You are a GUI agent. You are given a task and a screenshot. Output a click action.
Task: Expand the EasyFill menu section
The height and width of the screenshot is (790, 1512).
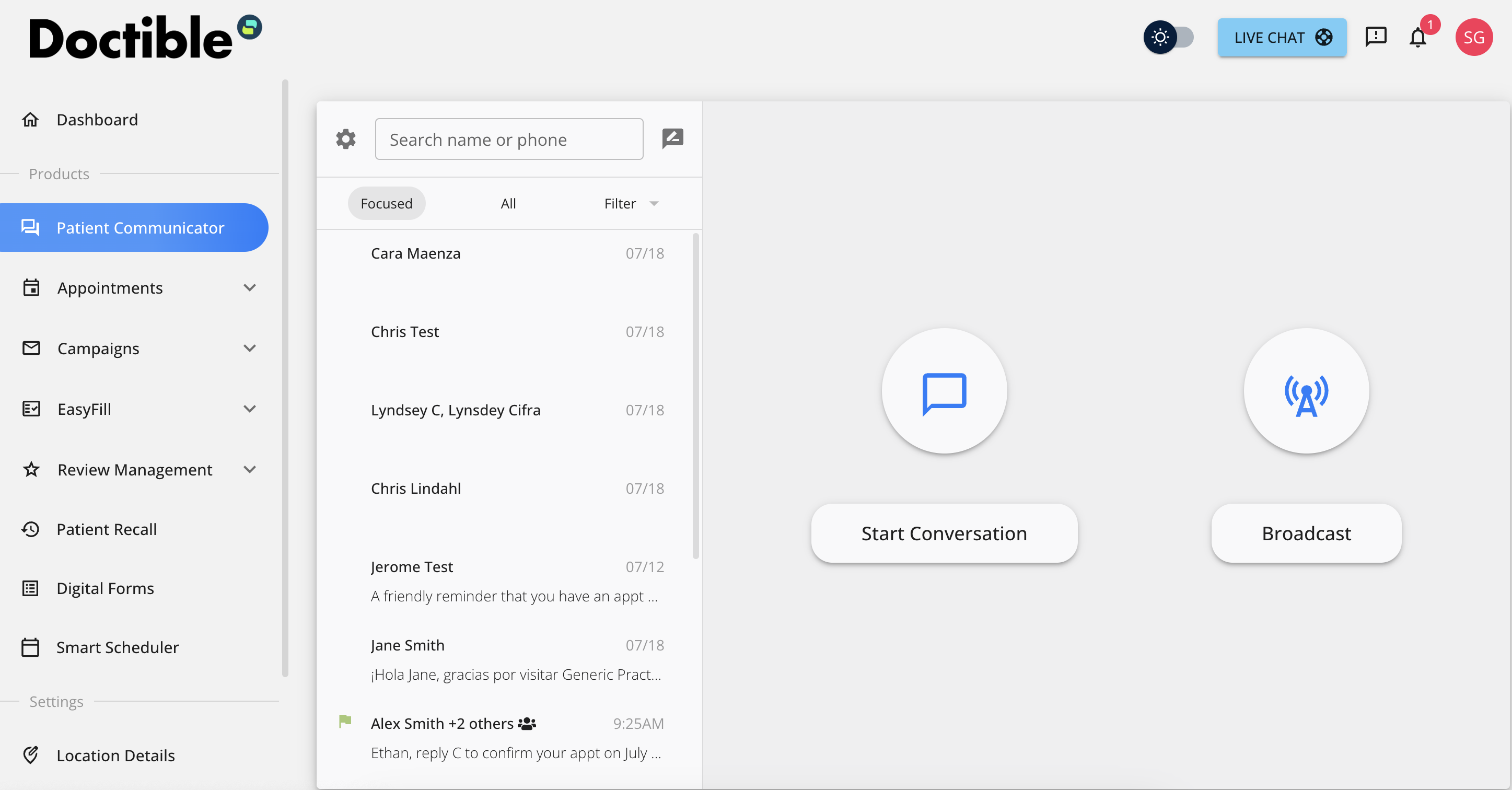249,409
